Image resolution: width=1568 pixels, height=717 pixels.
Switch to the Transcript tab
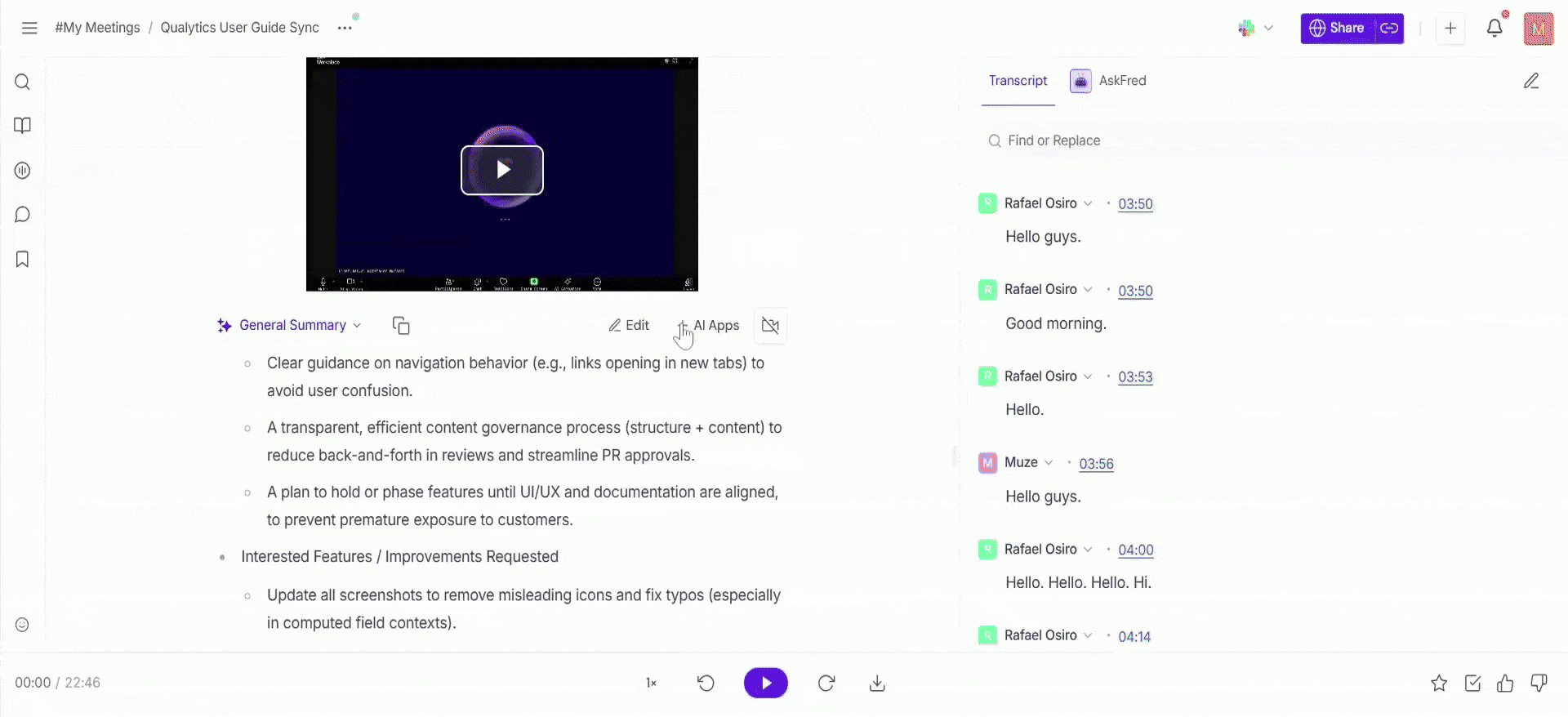pyautogui.click(x=1018, y=81)
